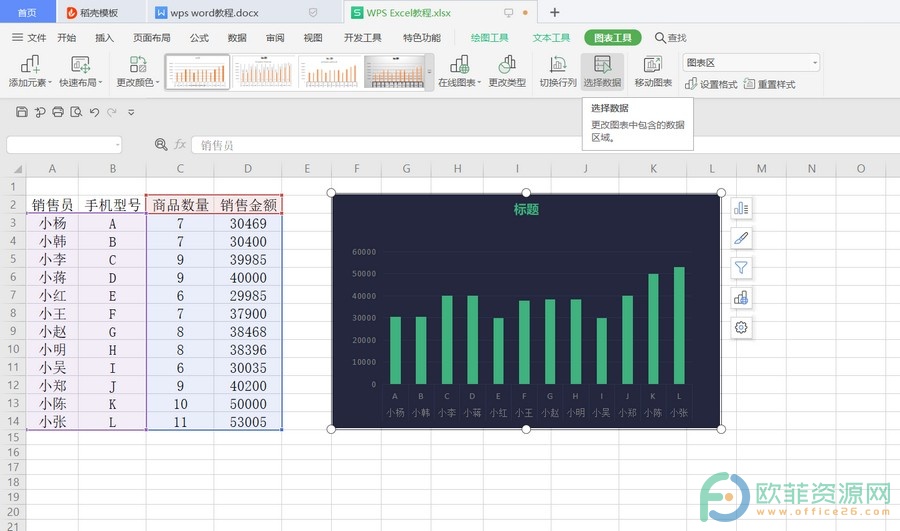Click the Find (查找) search icon
900x531 pixels.
pyautogui.click(x=660, y=38)
